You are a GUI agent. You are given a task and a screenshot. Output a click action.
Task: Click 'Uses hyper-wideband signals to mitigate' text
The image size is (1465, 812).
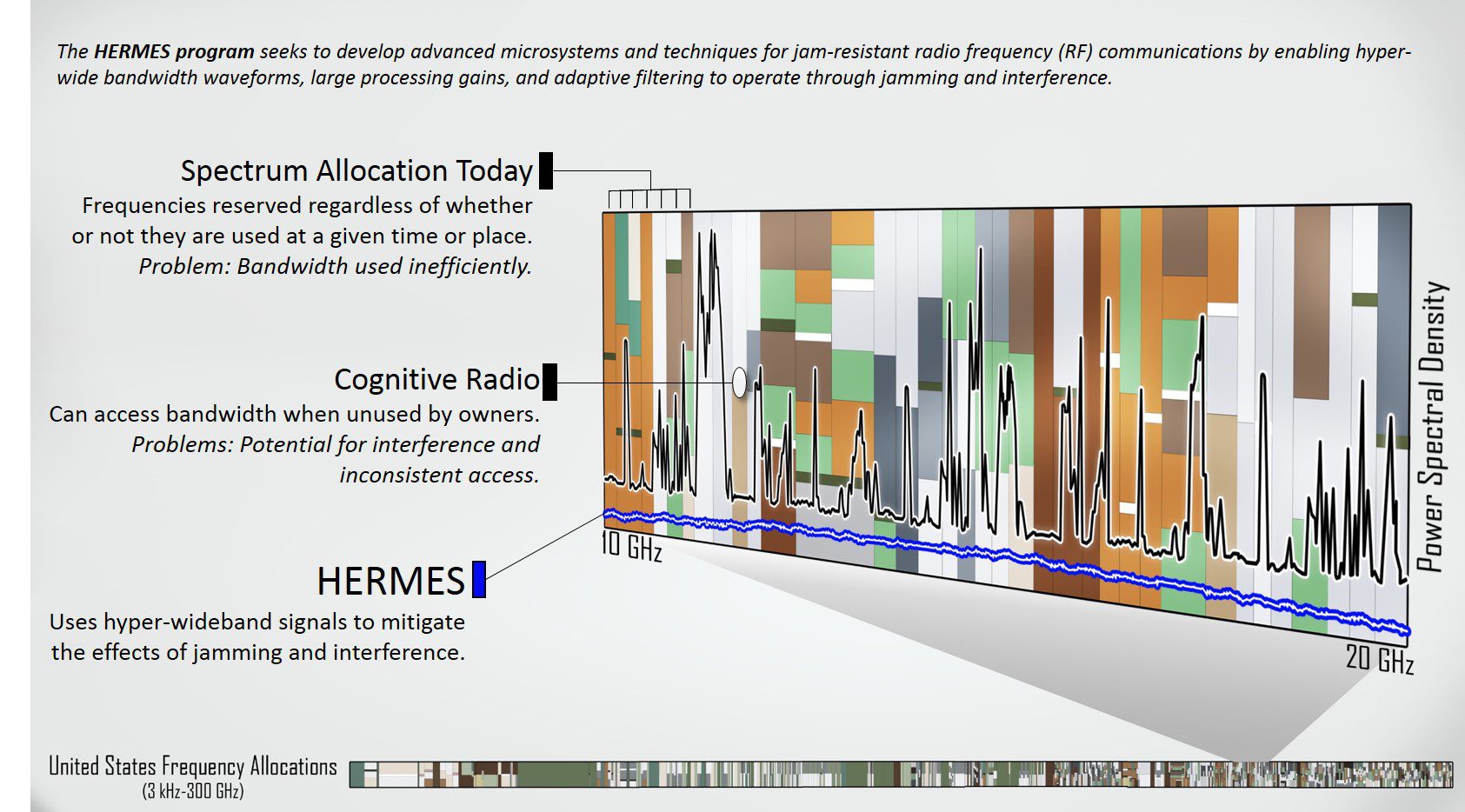click(257, 622)
